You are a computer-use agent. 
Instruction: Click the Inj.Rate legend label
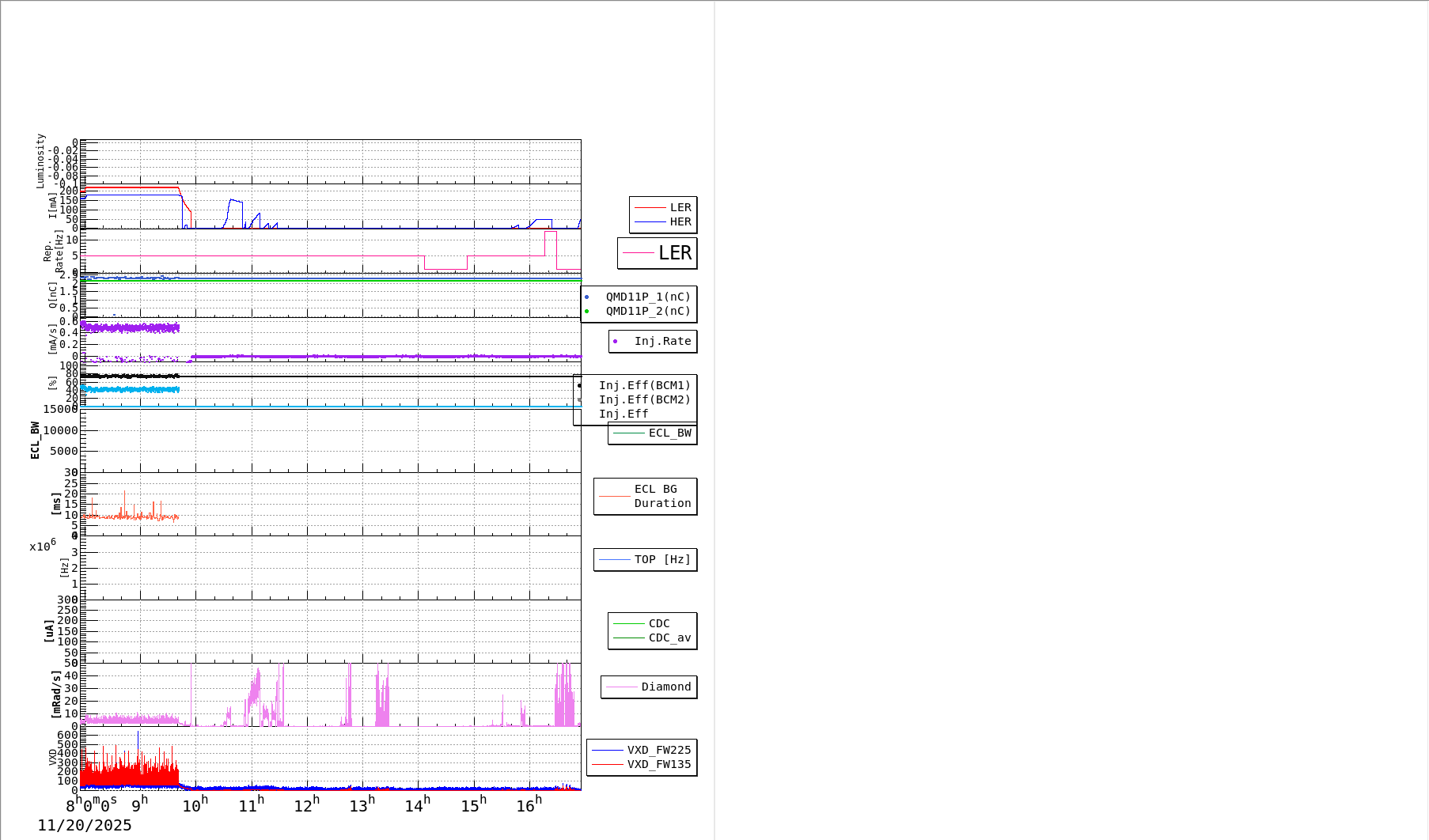pos(662,342)
